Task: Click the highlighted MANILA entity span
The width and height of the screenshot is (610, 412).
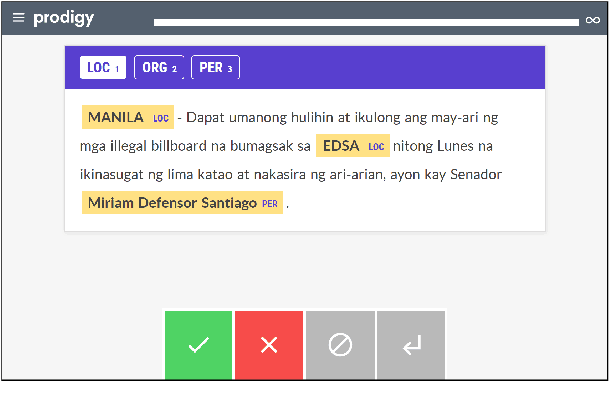Action: [116, 117]
